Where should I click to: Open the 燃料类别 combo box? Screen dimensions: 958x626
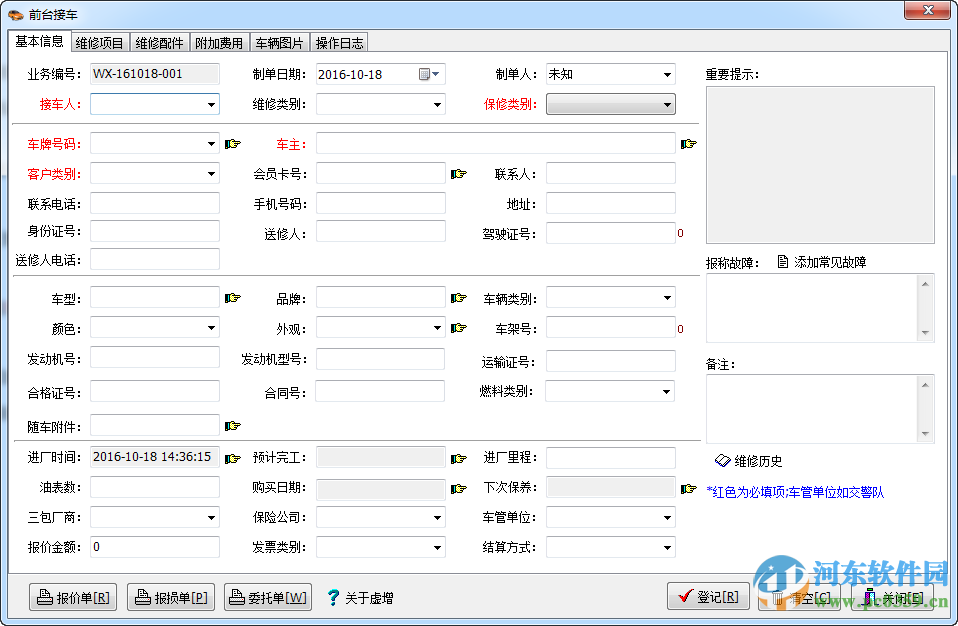pyautogui.click(x=665, y=391)
